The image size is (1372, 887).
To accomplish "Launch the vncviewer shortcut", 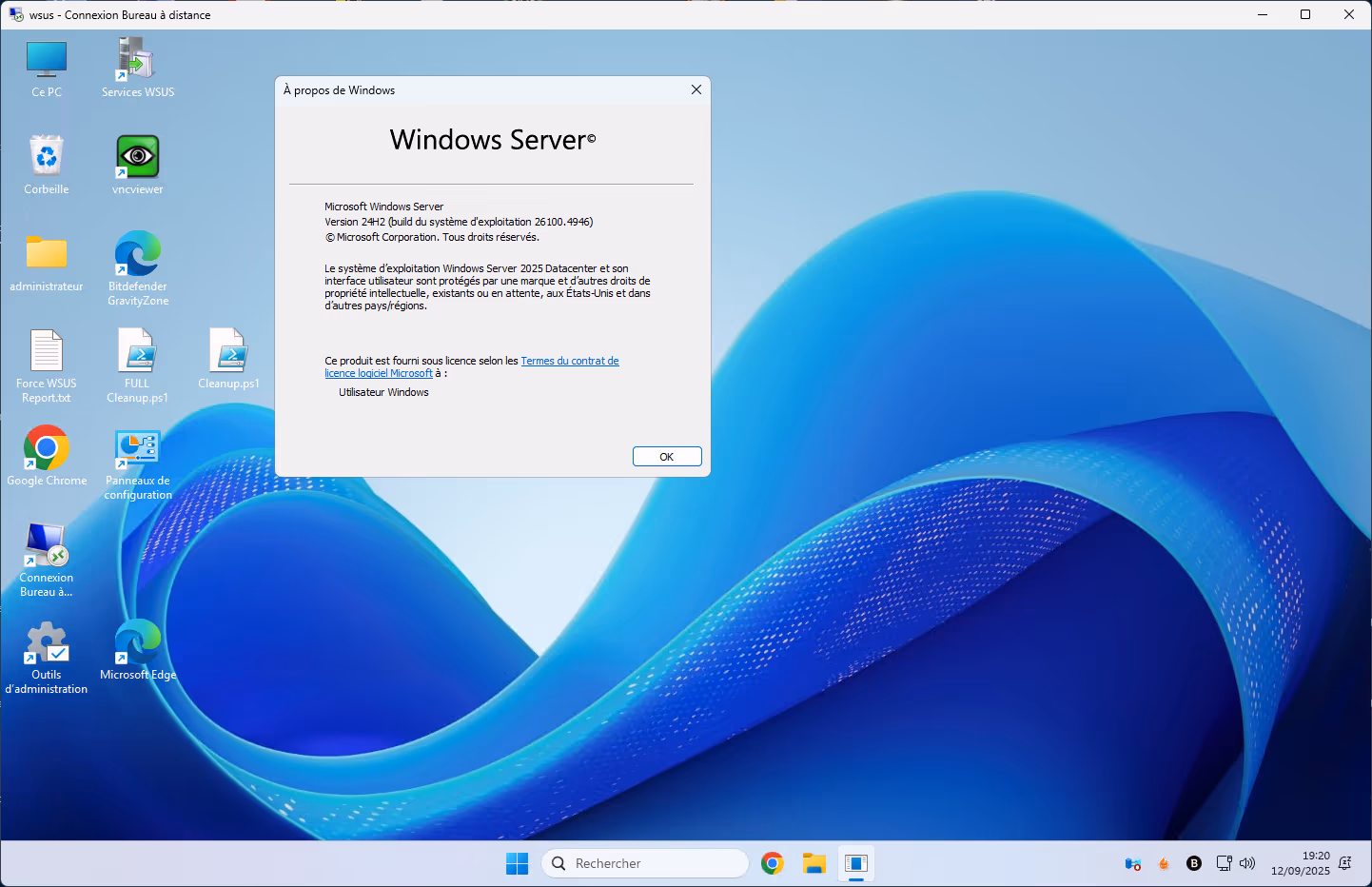I will click(138, 166).
